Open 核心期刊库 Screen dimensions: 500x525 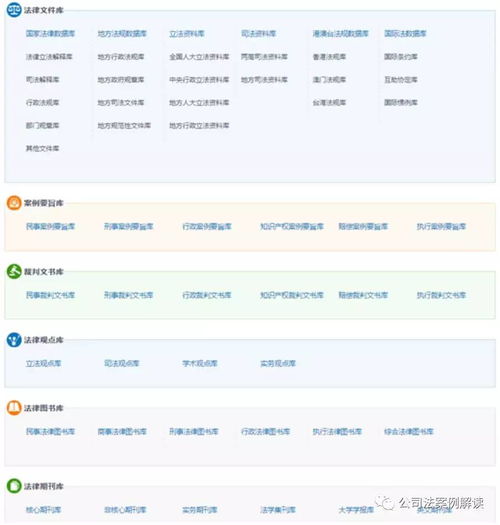pyautogui.click(x=43, y=510)
